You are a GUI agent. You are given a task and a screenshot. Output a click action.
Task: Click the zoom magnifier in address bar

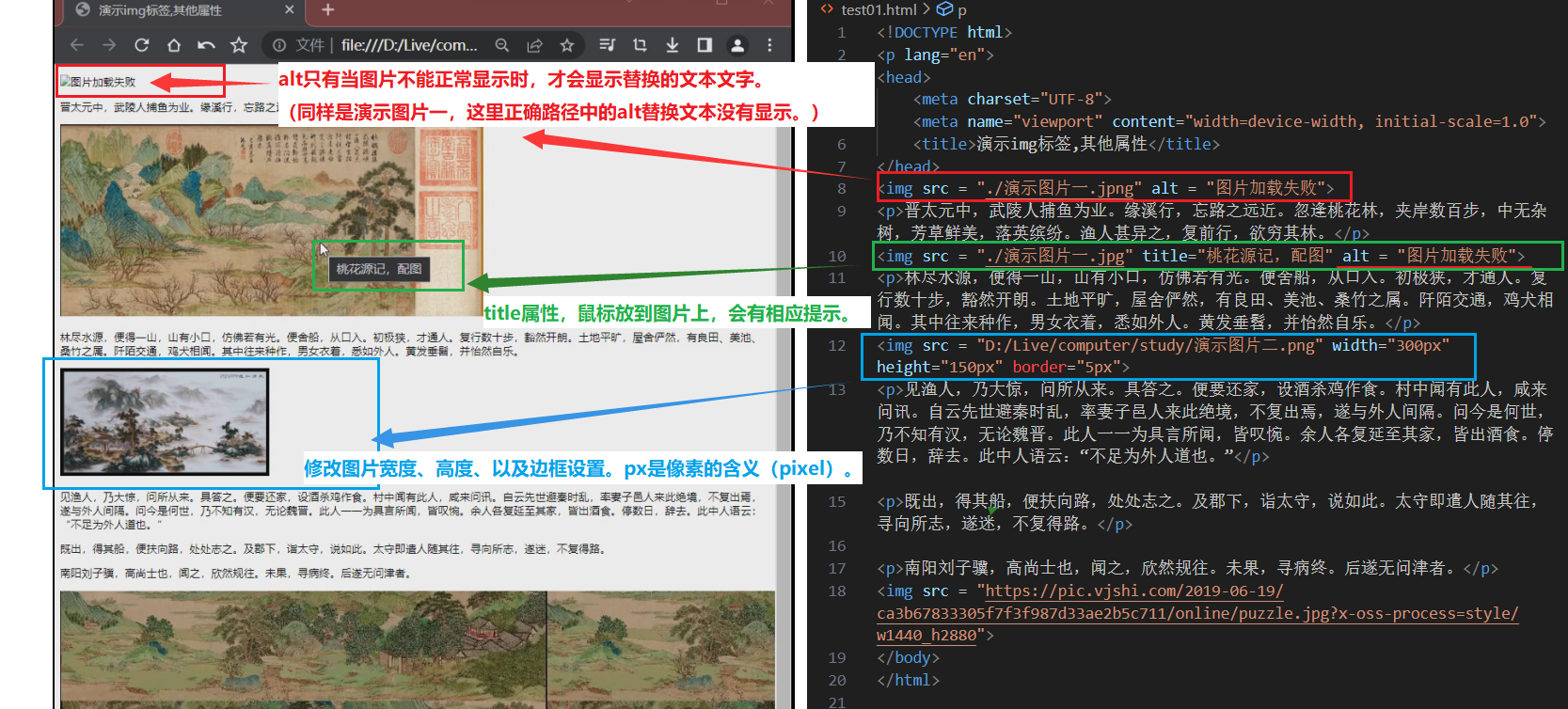pyautogui.click(x=502, y=45)
